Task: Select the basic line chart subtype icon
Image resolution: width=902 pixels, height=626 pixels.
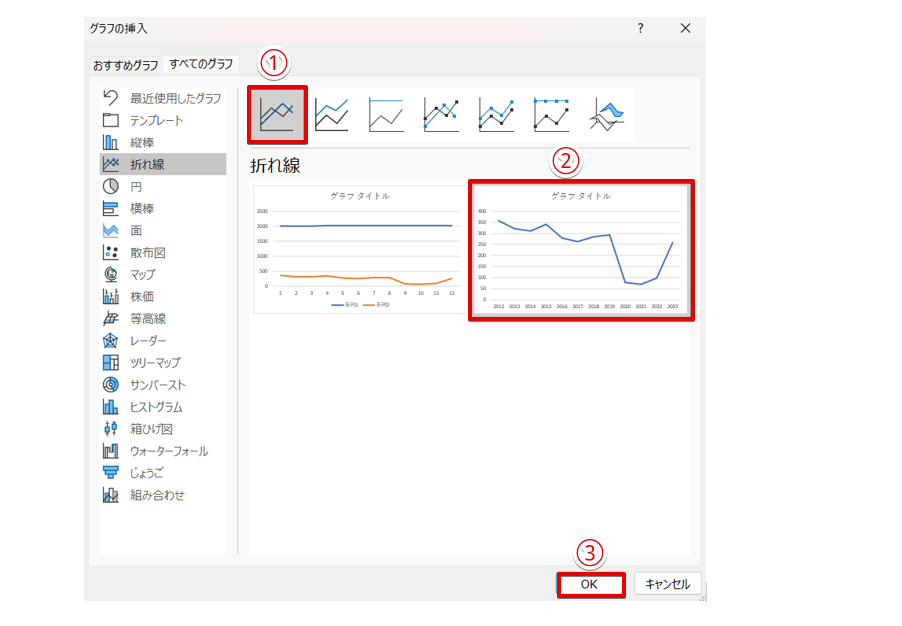Action: click(277, 115)
